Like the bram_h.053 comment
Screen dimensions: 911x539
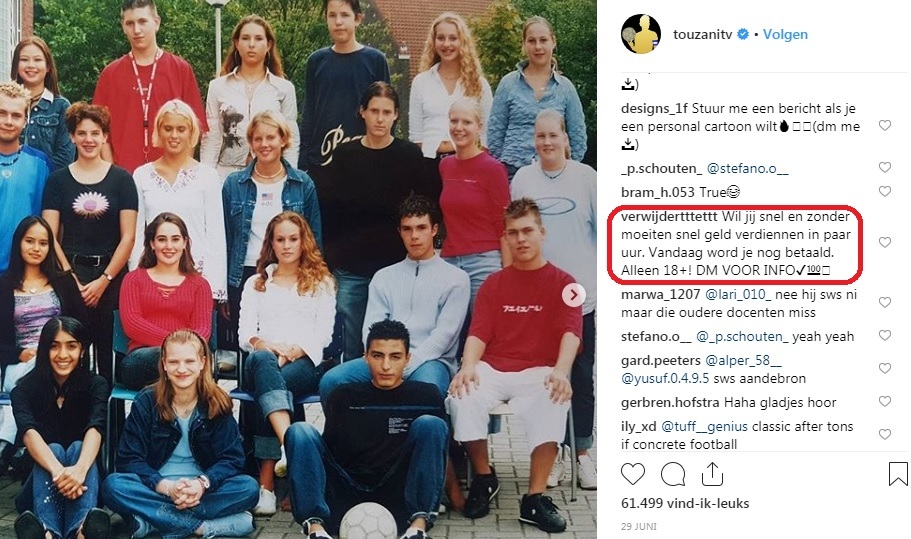tap(884, 192)
